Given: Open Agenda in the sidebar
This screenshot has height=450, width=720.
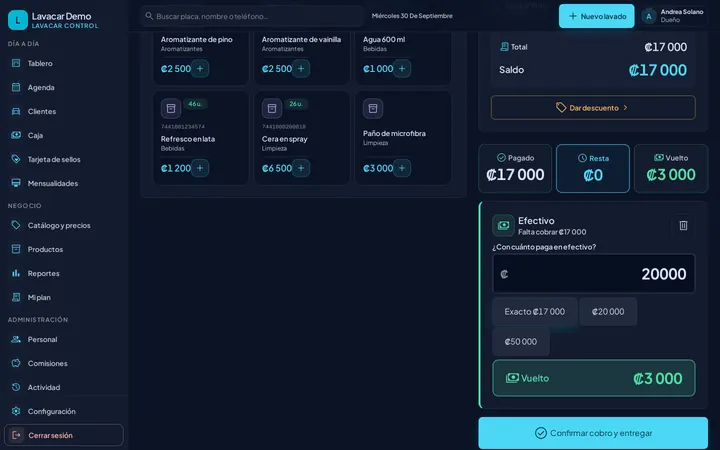Looking at the screenshot, I should [x=64, y=87].
